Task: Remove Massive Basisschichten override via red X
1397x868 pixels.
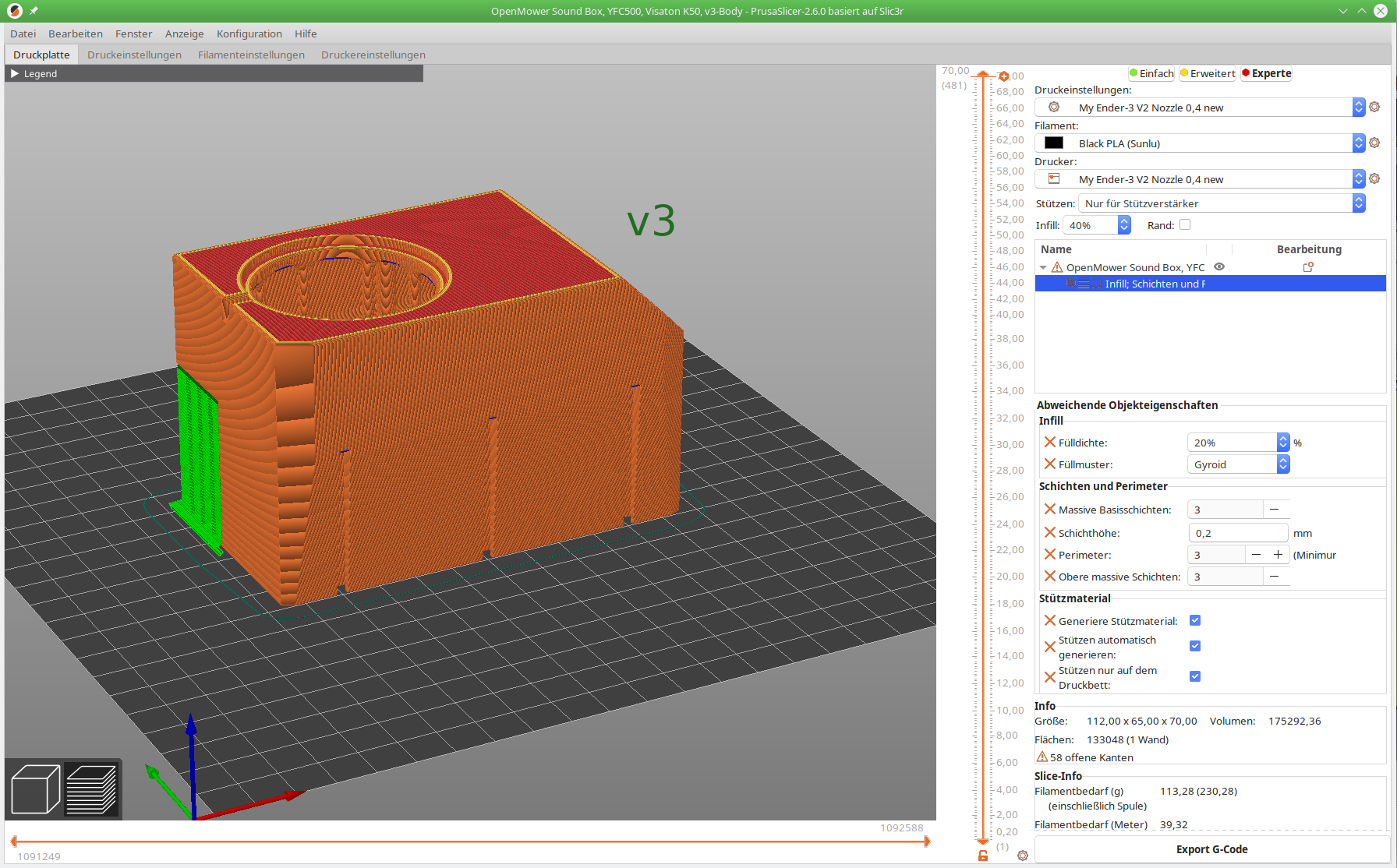Action: (x=1050, y=509)
